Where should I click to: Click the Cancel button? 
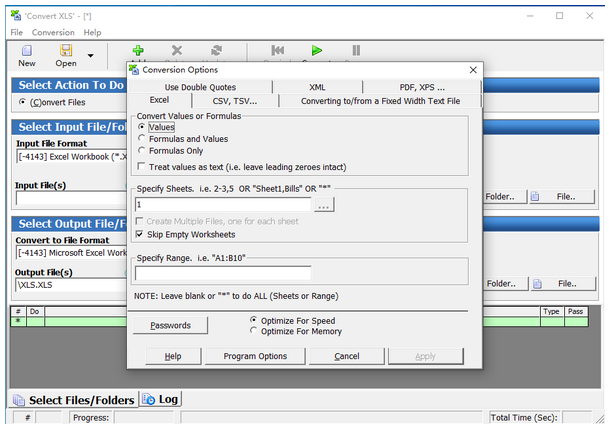(346, 356)
